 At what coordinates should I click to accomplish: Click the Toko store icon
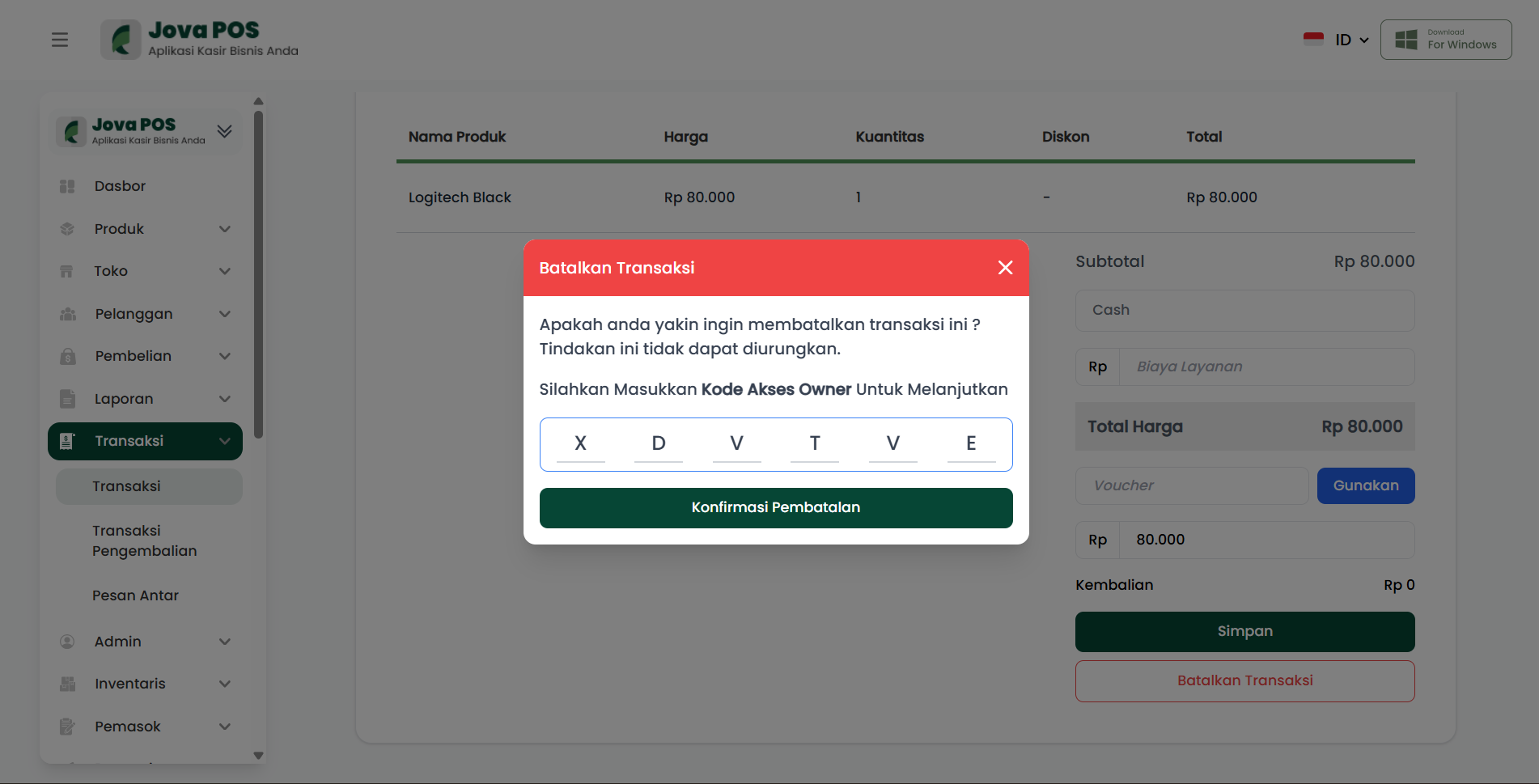[67, 271]
